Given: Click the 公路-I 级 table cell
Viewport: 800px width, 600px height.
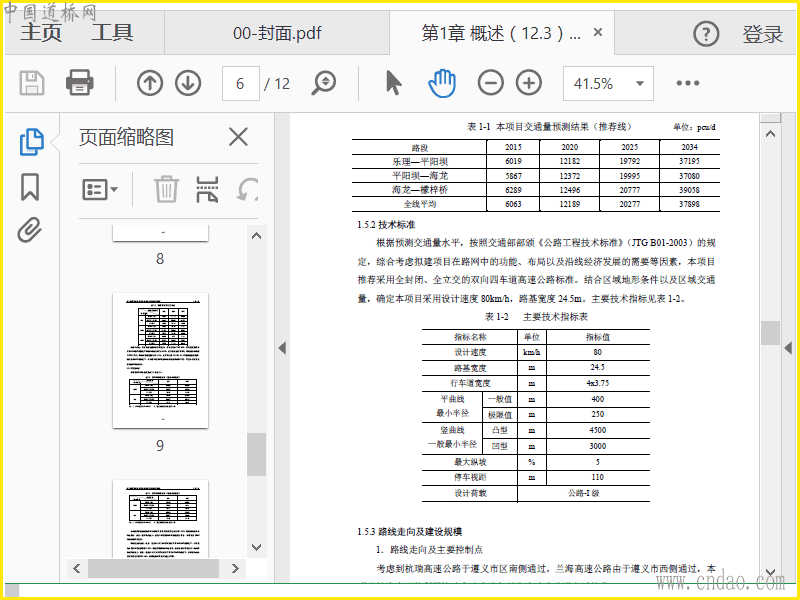Looking at the screenshot, I should point(584,493).
